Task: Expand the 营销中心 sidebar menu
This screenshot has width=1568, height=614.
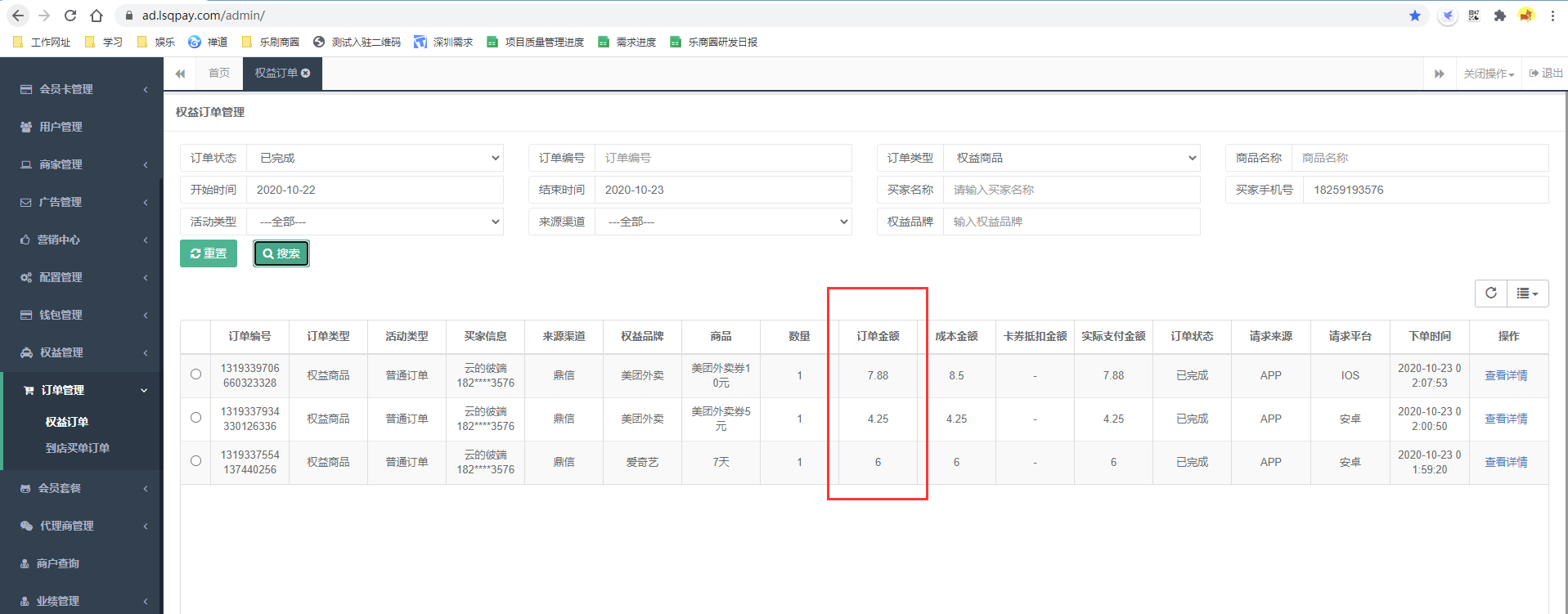Action: 82,240
